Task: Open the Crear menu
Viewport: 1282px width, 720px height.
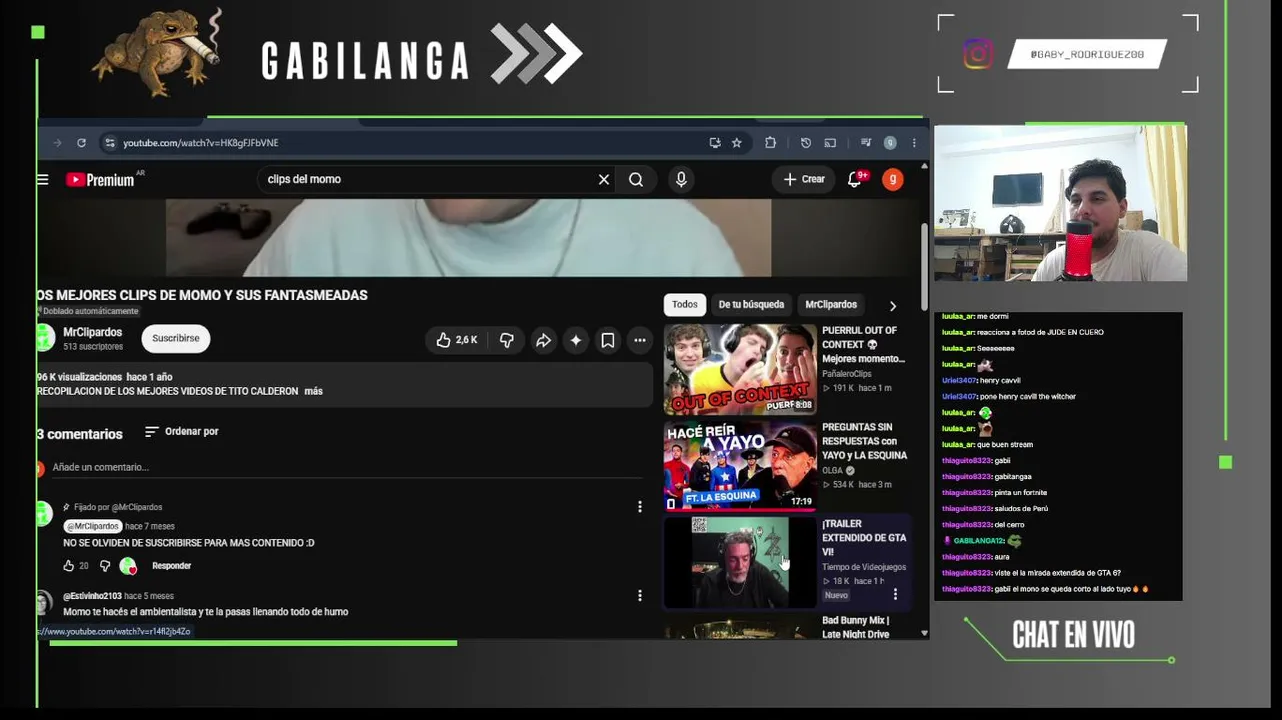Action: (x=804, y=180)
